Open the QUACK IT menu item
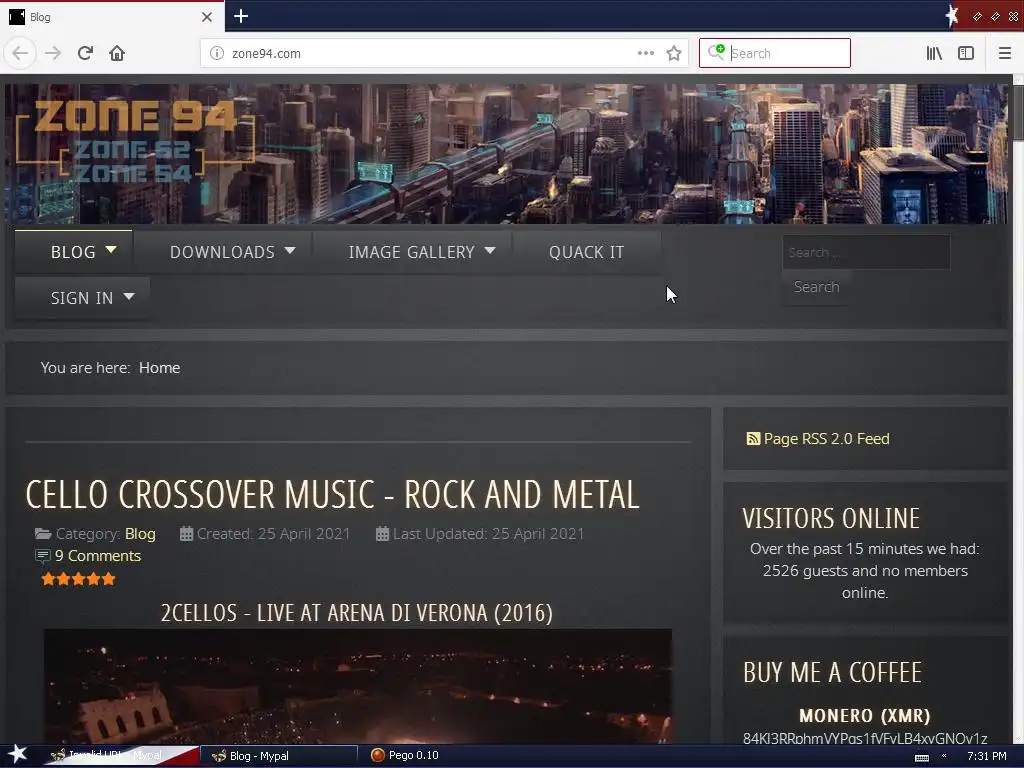 click(586, 252)
